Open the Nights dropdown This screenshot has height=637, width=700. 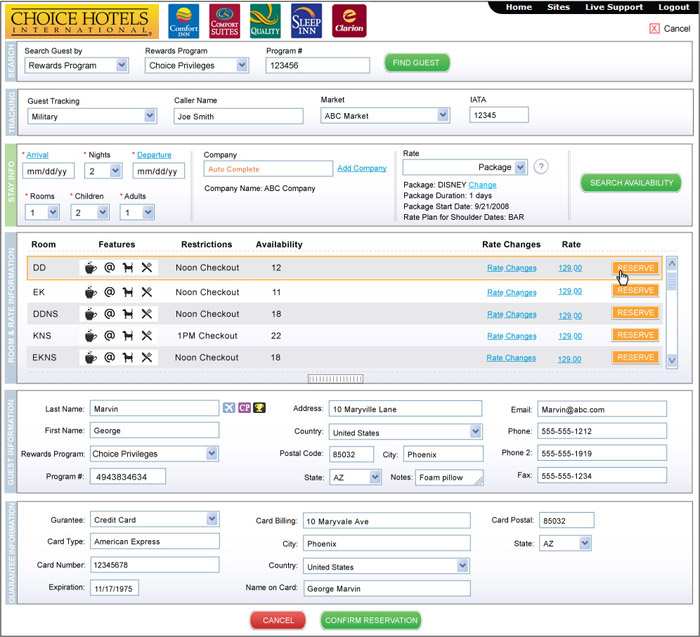pos(116,171)
